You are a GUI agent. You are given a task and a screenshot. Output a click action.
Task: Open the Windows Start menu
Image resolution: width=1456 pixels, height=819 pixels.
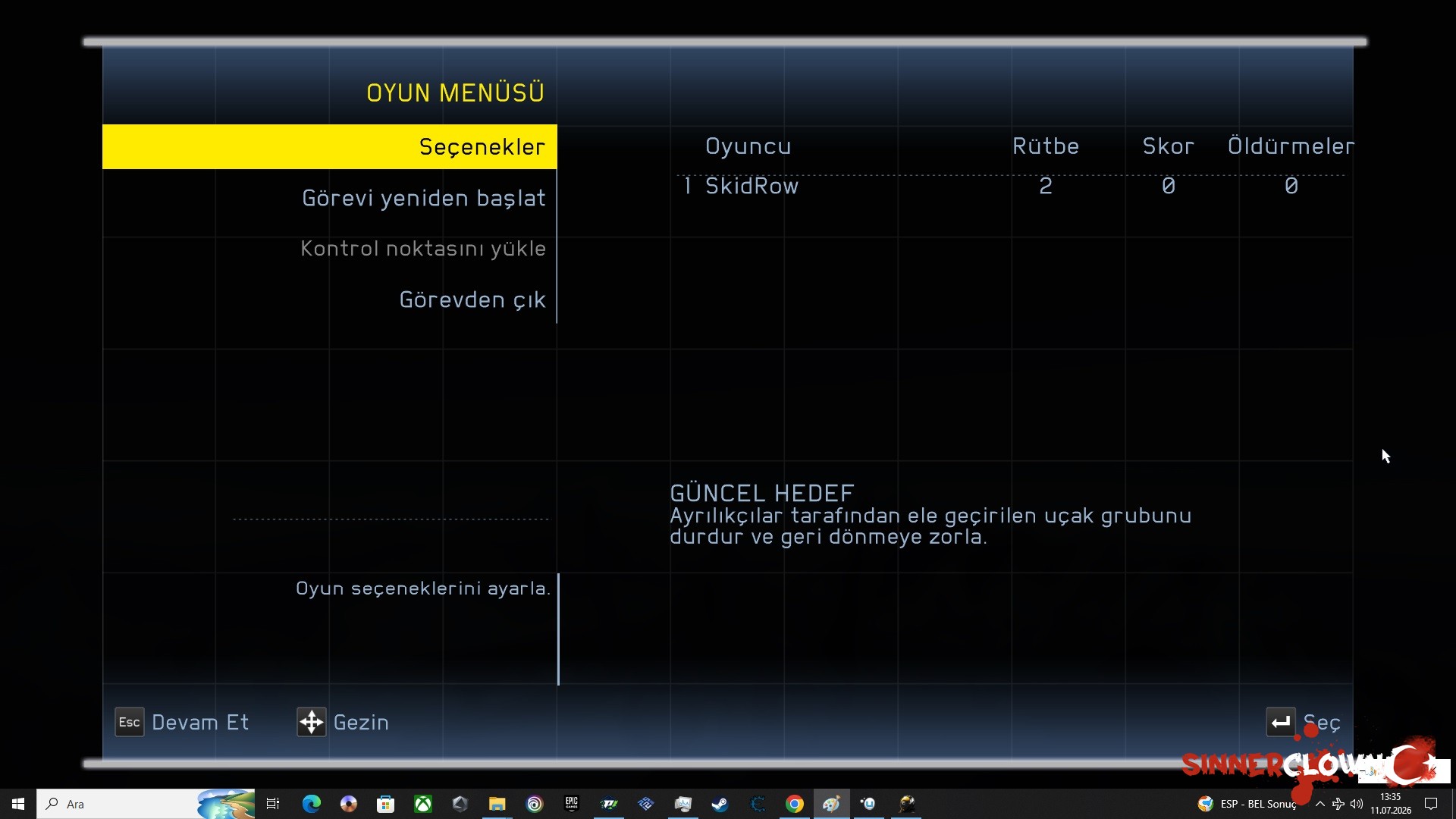[x=18, y=804]
